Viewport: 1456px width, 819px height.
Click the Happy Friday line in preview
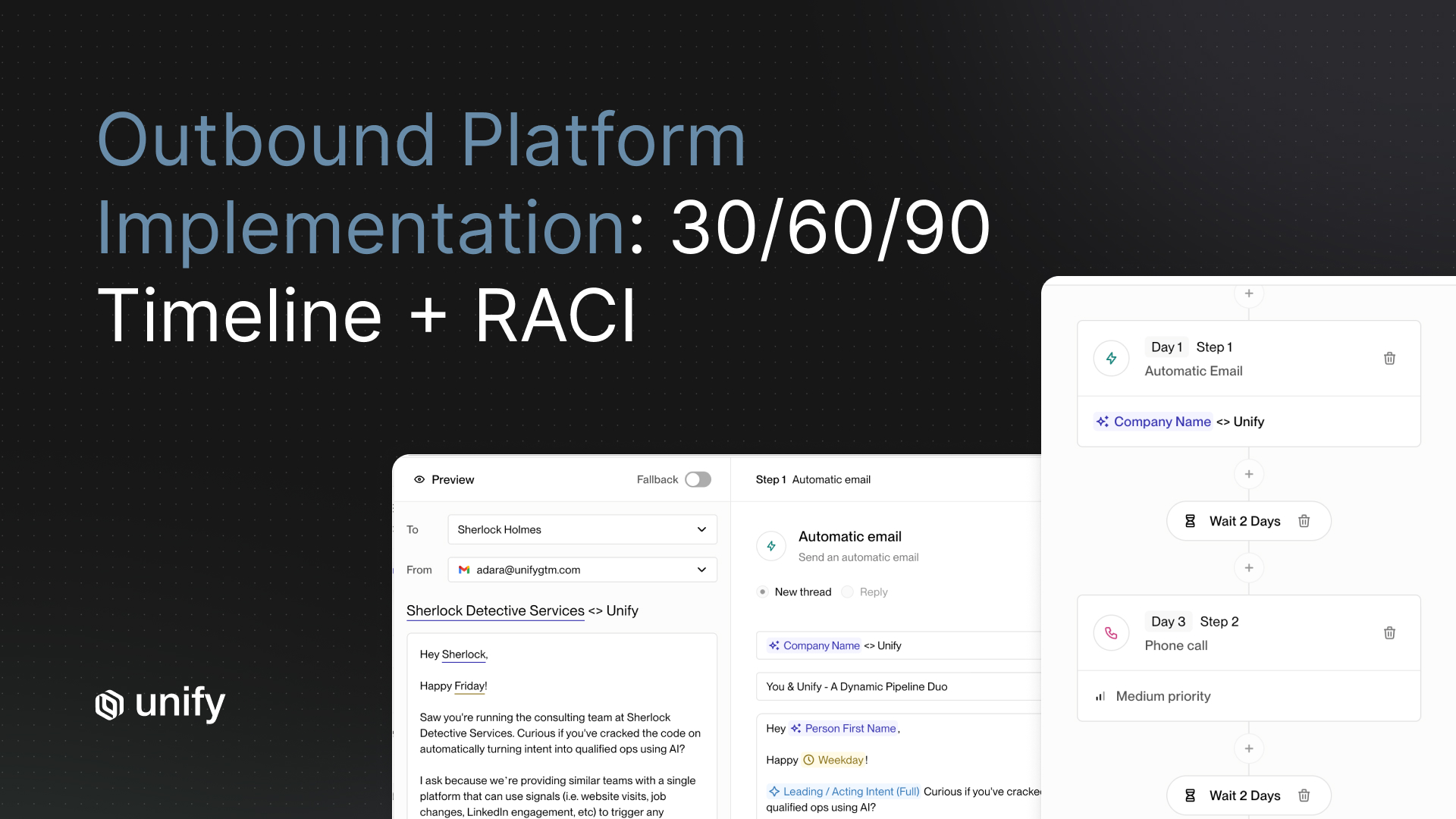tap(453, 686)
